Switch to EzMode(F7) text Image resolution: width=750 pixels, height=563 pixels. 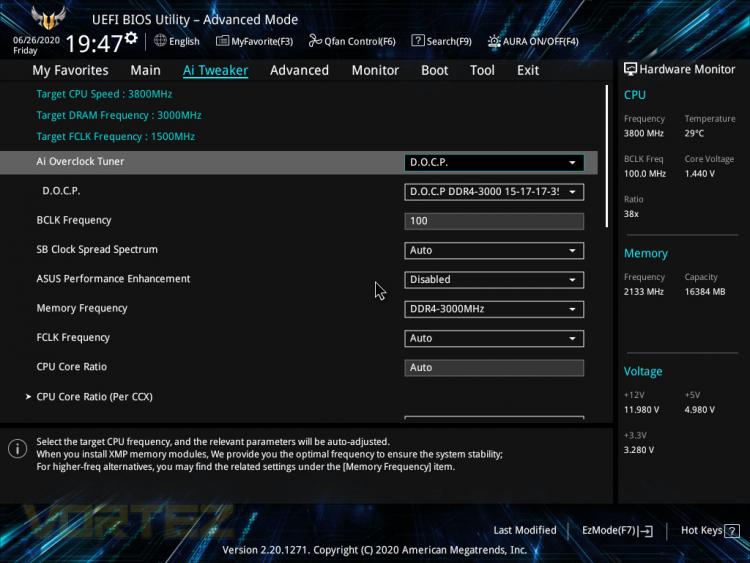pyautogui.click(x=609, y=530)
